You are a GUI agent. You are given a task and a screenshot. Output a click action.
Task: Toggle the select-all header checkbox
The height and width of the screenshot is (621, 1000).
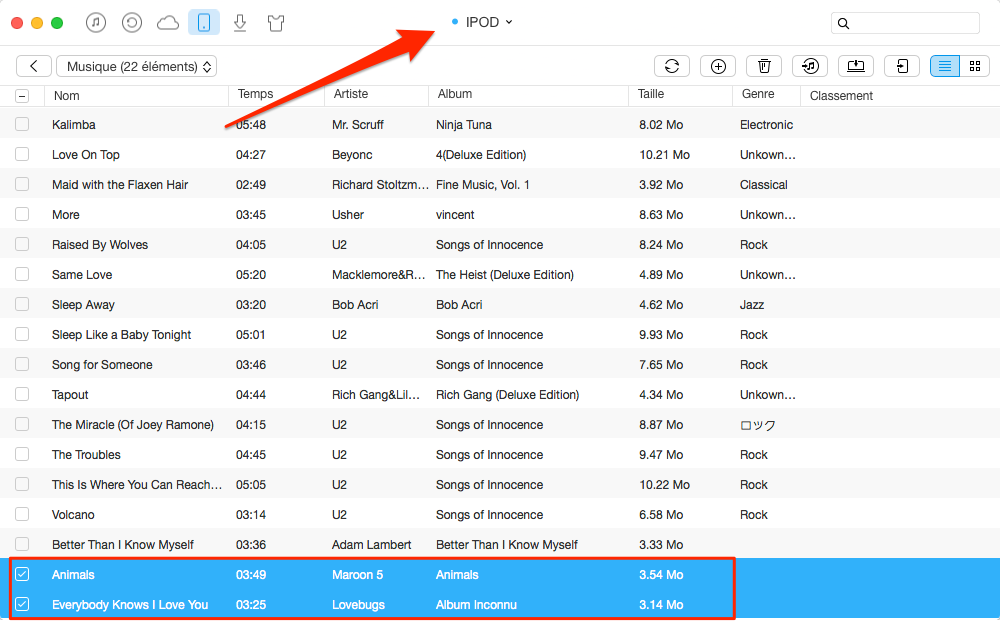tap(22, 96)
